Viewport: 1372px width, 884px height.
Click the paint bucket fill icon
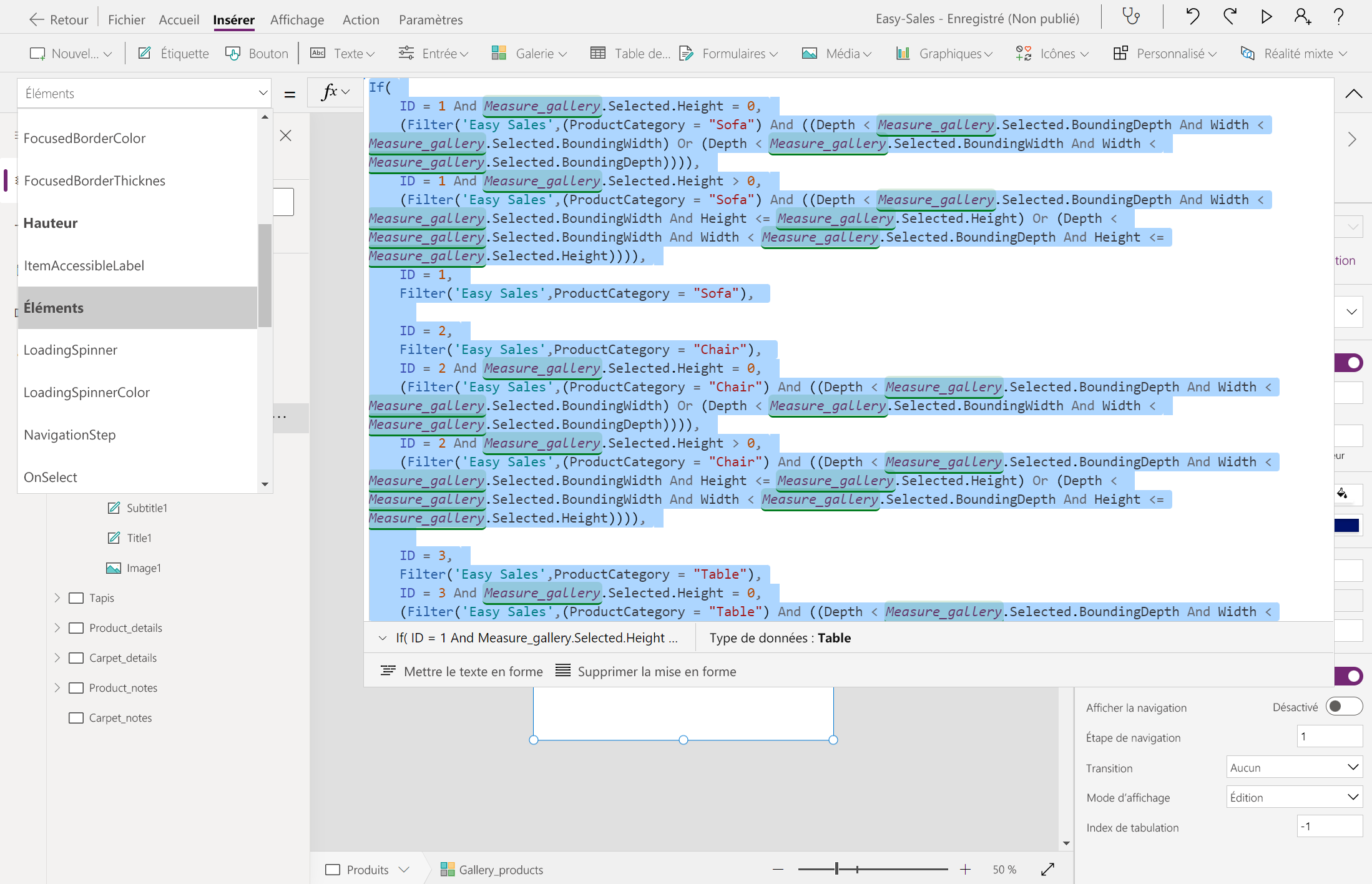1342,494
